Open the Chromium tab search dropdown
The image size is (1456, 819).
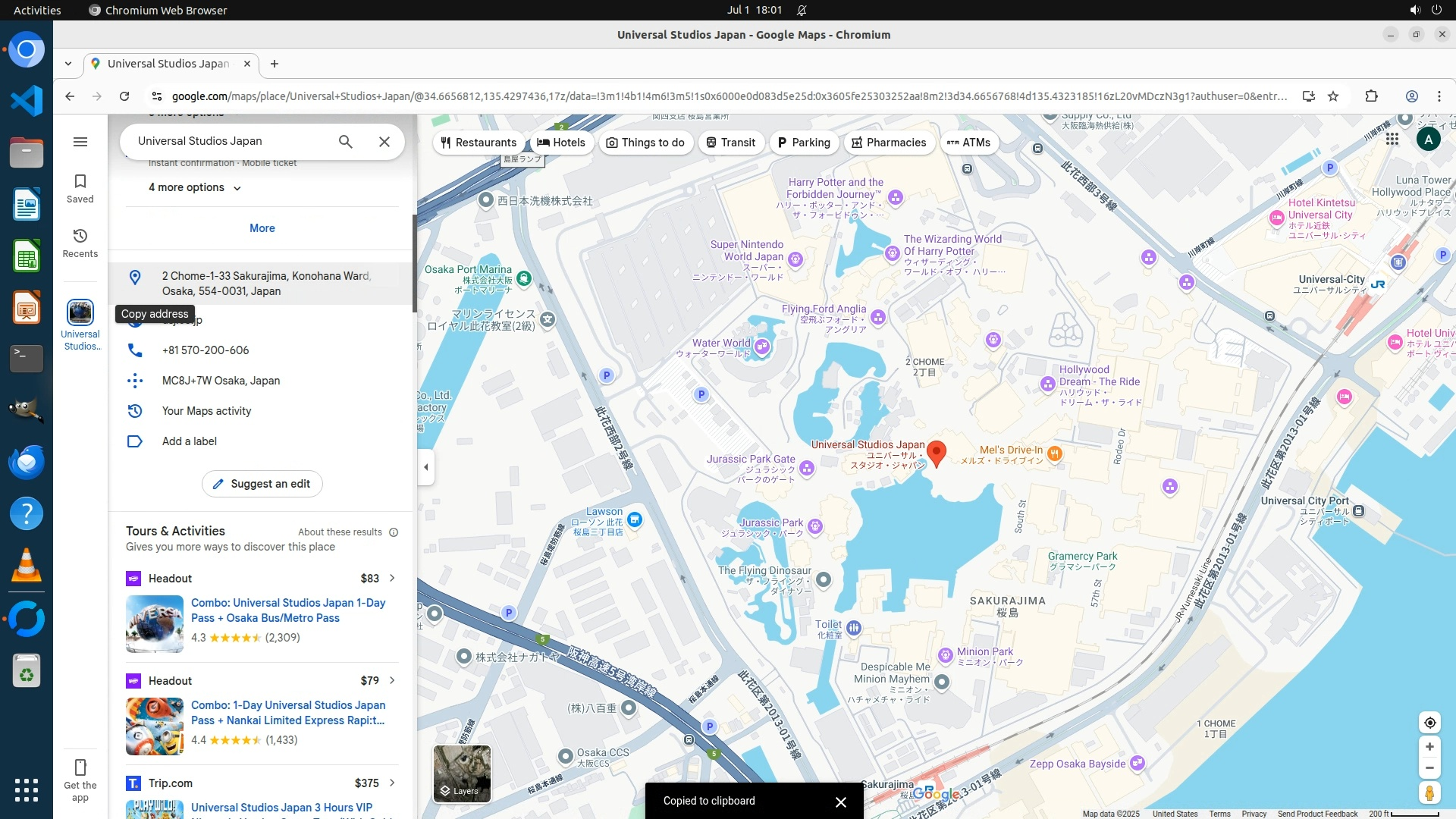tap(68, 64)
